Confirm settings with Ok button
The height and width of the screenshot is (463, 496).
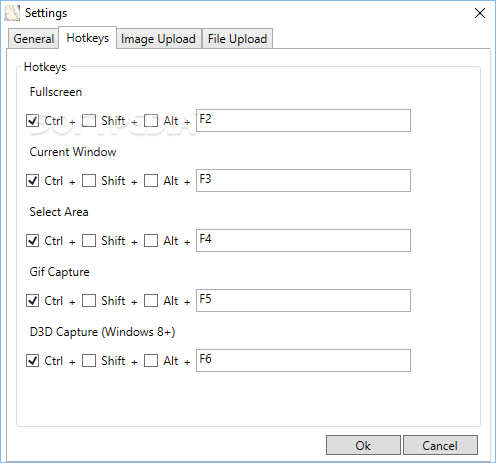(x=363, y=445)
